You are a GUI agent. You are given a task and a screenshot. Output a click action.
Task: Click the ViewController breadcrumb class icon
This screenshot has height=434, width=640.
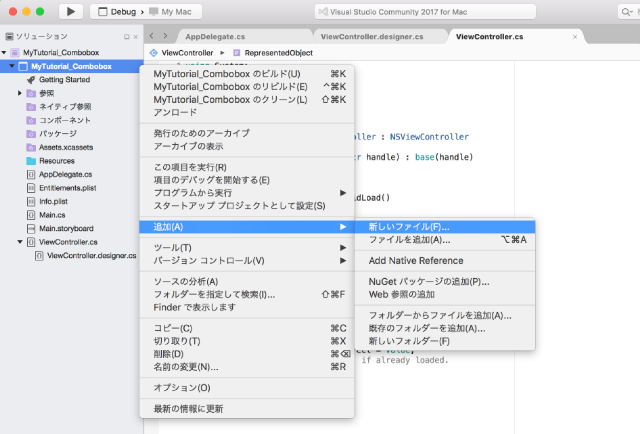[153, 53]
